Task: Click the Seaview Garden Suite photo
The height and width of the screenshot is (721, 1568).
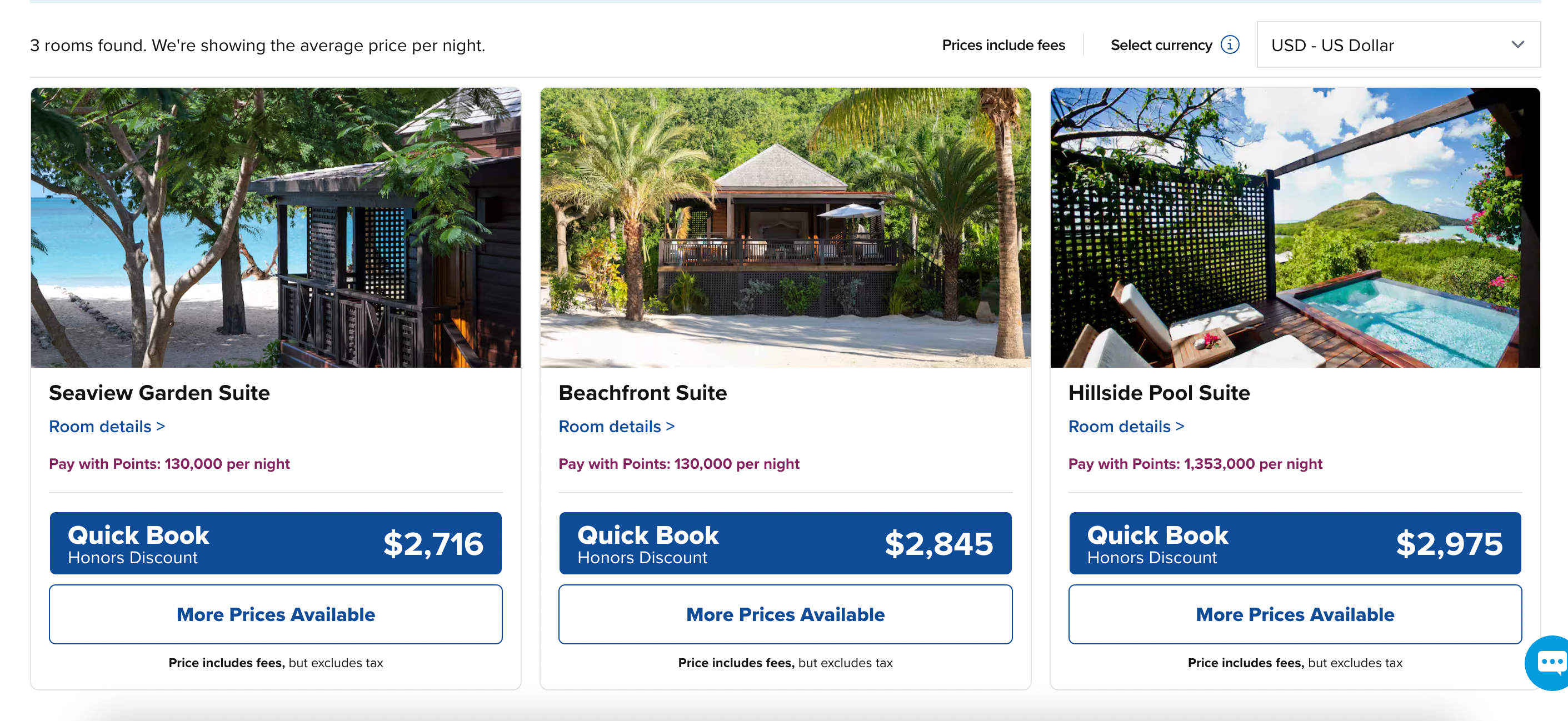Action: (275, 228)
